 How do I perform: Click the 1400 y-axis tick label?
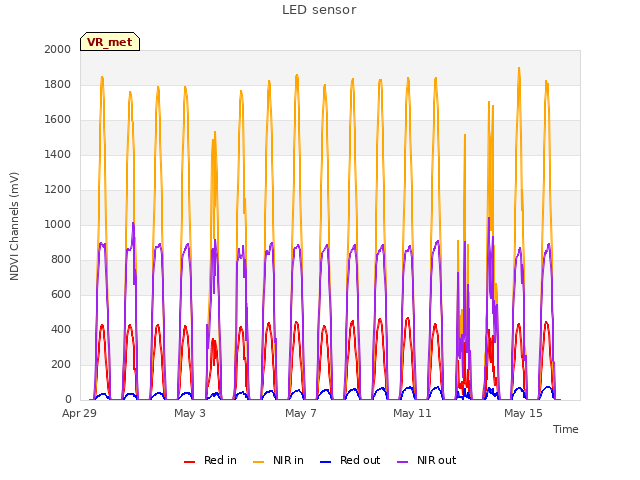point(58,154)
